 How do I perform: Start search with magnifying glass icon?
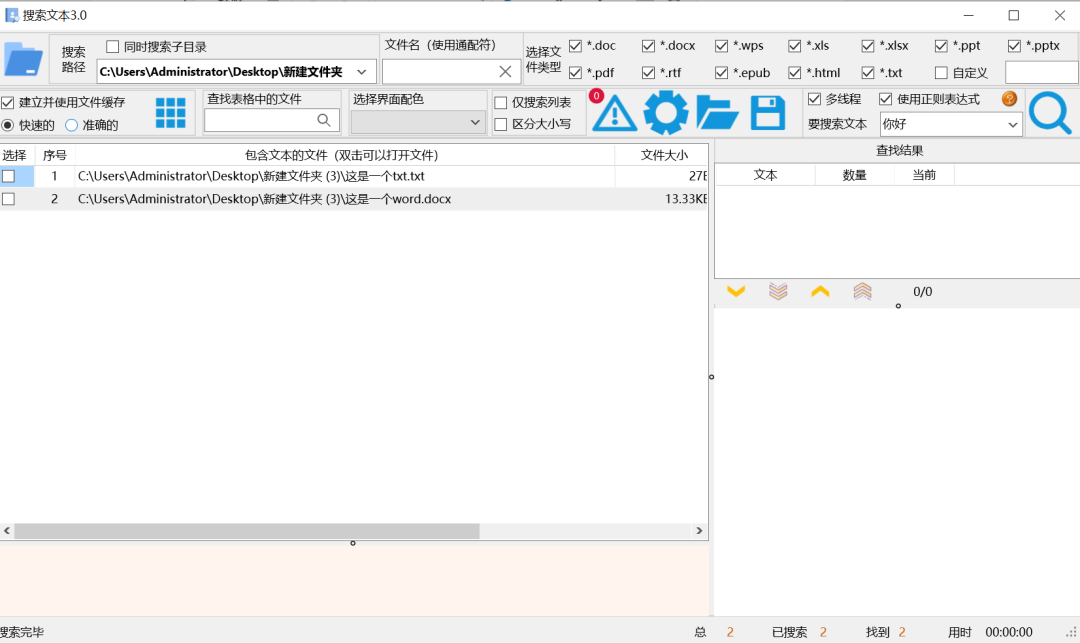click(1049, 113)
